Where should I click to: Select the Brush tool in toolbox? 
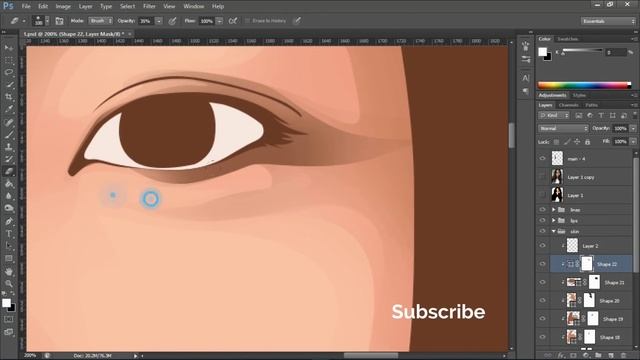tap(9, 134)
